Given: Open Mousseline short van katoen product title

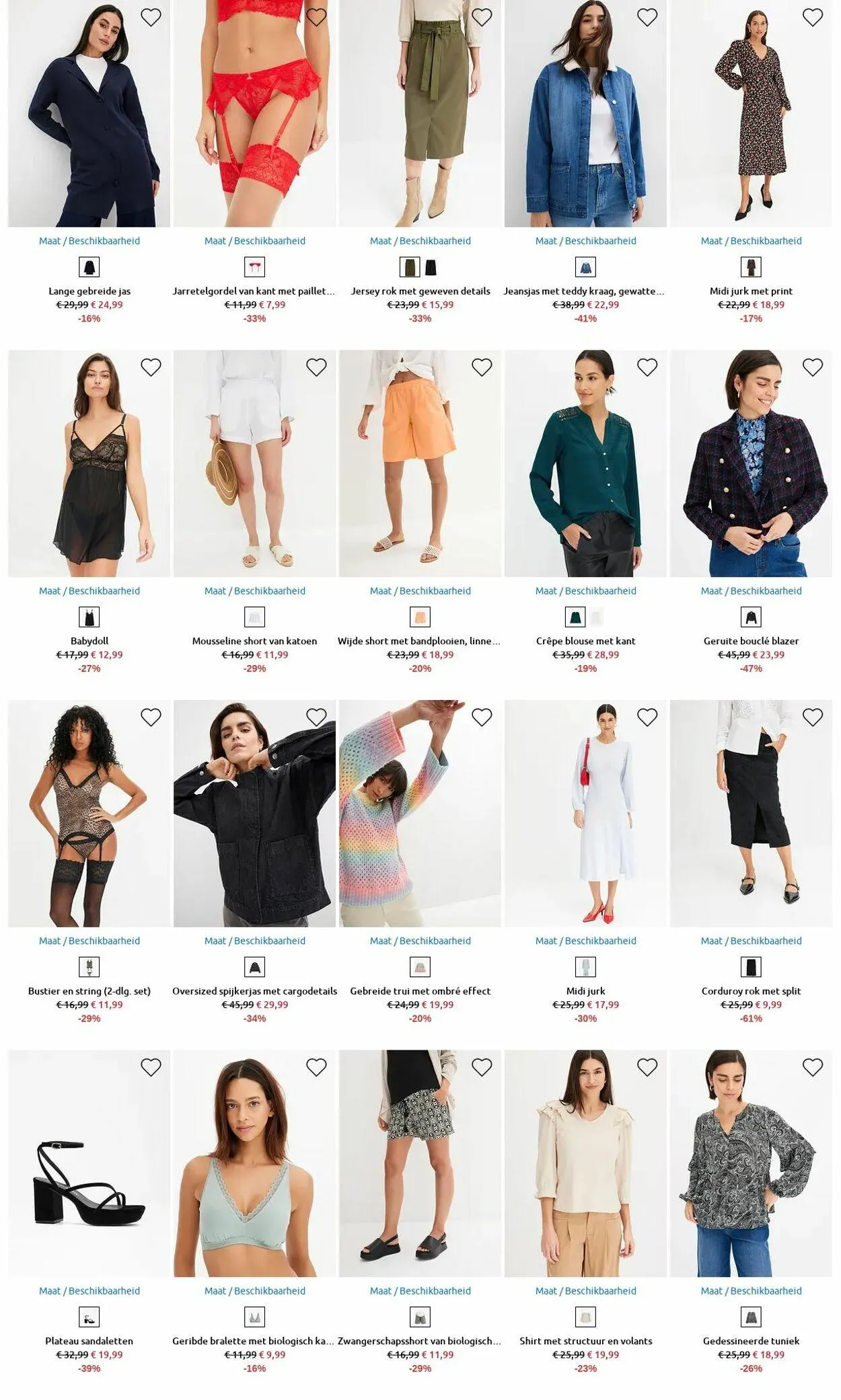Looking at the screenshot, I should point(255,641).
